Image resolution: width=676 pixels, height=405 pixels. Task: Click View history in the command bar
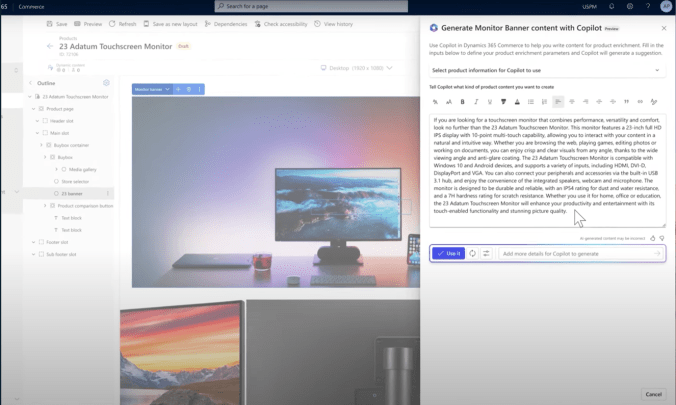[x=333, y=23]
